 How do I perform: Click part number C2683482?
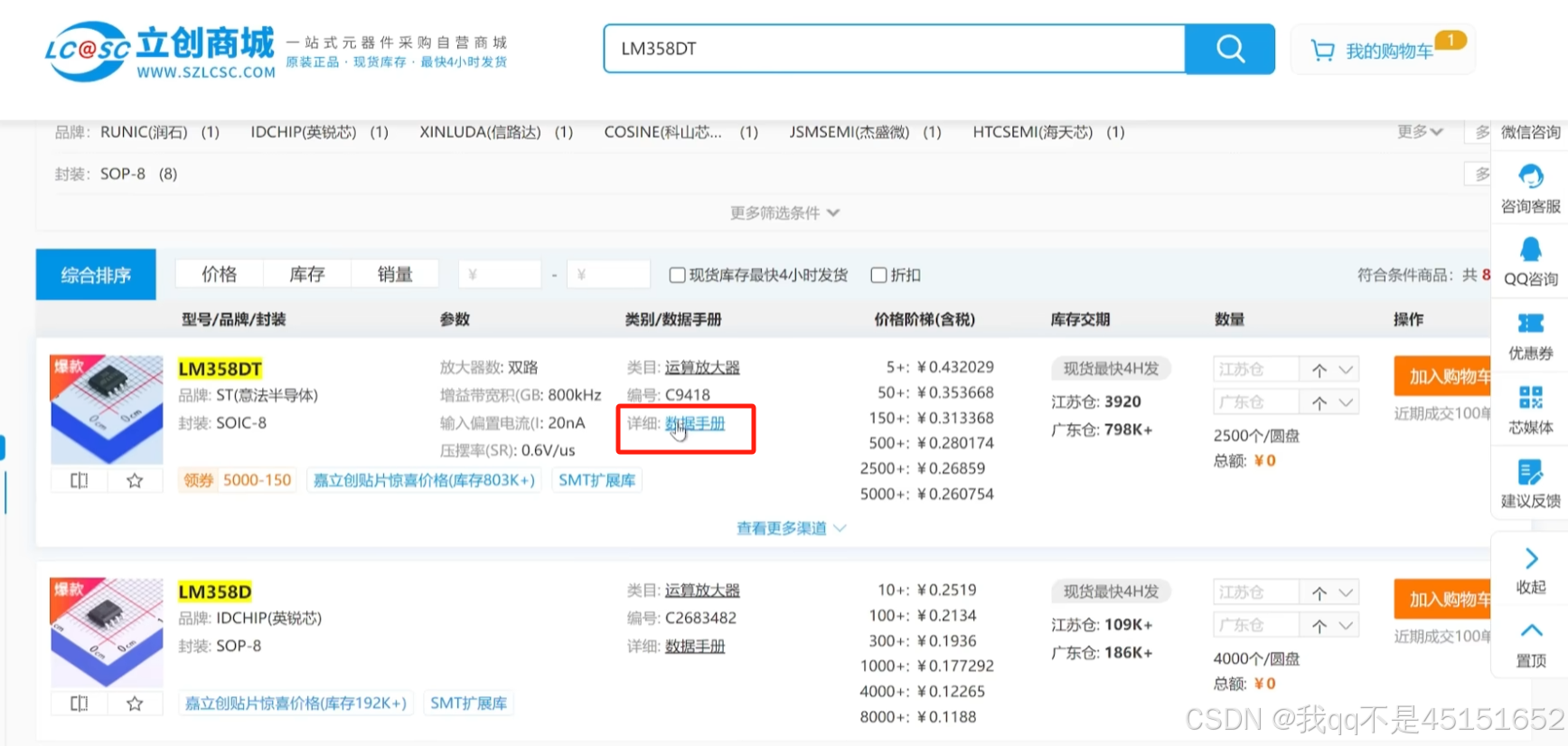click(x=700, y=619)
